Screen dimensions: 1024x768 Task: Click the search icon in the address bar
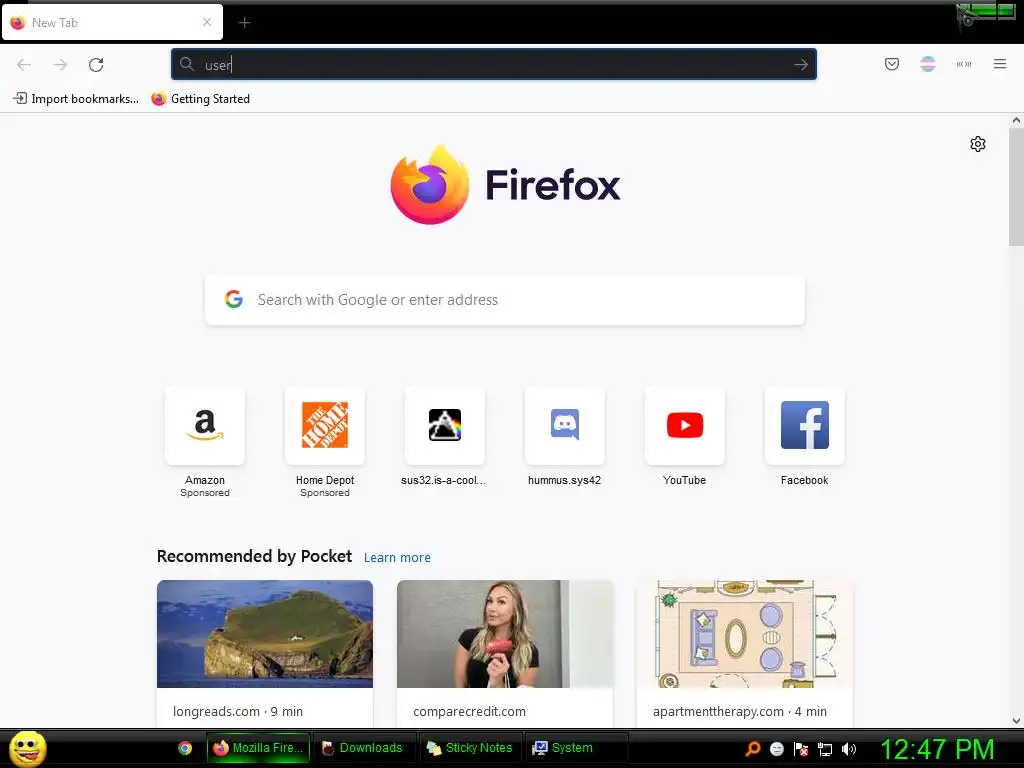(x=187, y=64)
